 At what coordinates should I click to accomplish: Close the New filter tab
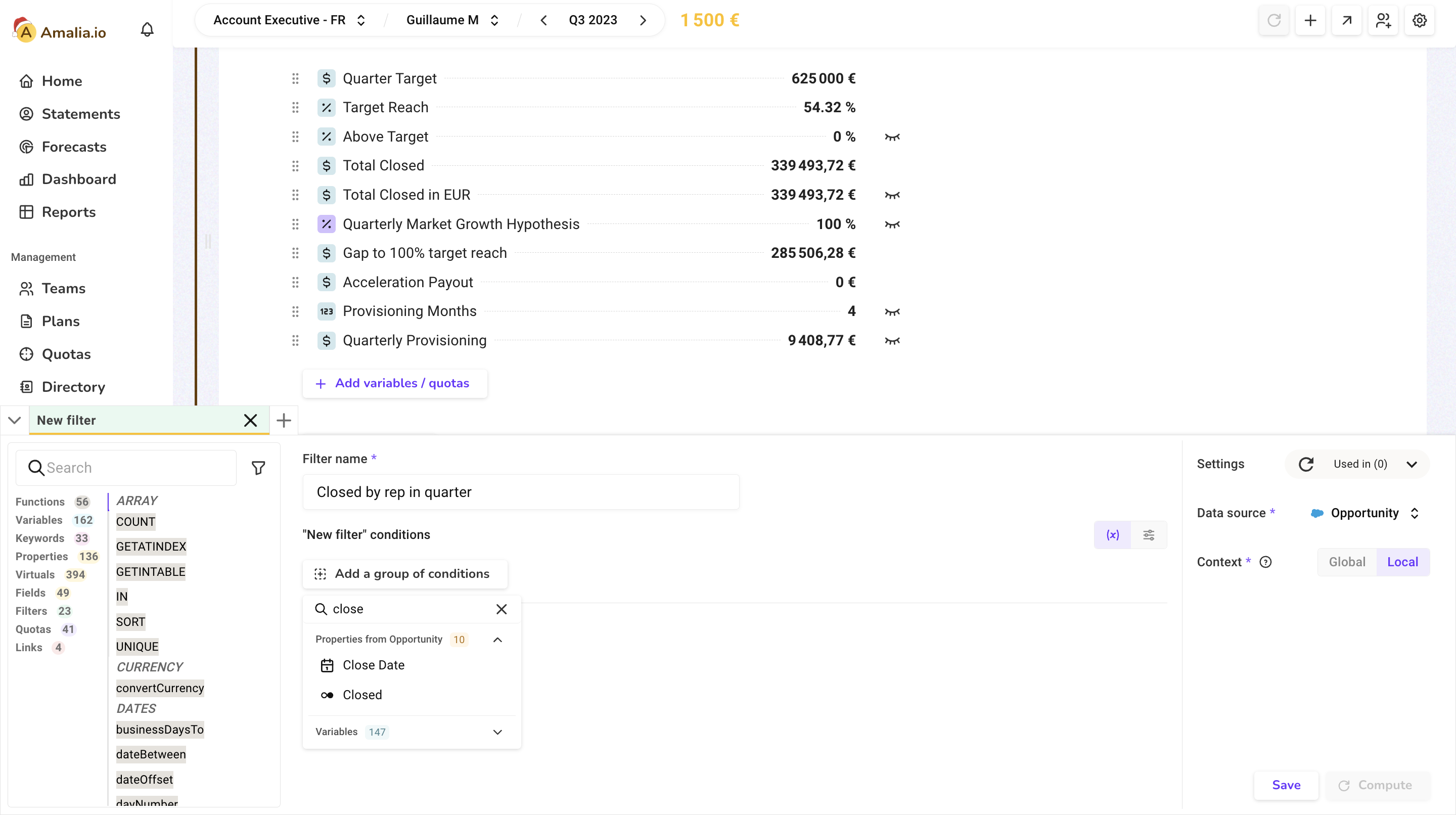click(250, 420)
